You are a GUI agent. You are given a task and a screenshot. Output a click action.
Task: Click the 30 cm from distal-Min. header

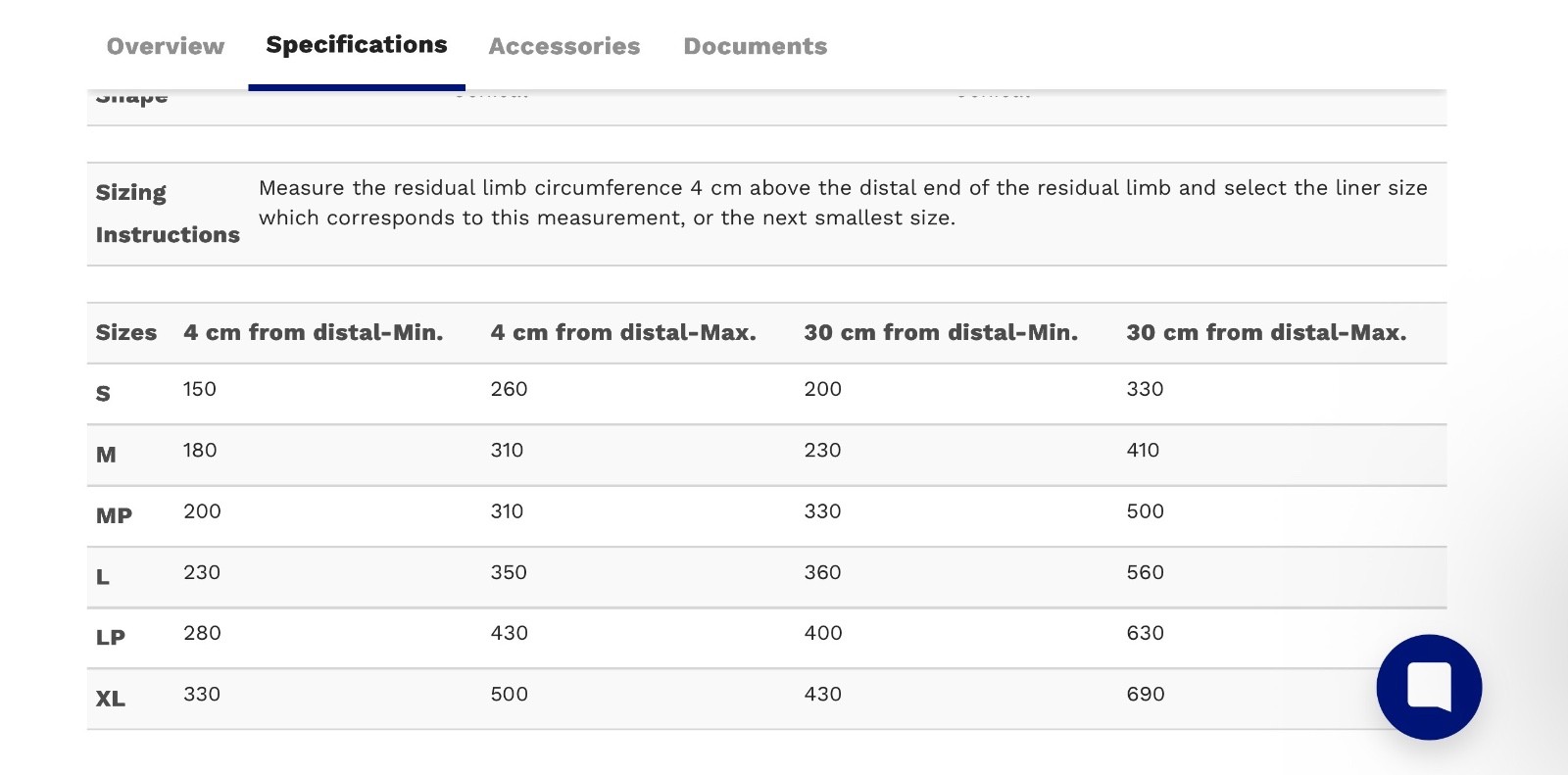(x=941, y=333)
